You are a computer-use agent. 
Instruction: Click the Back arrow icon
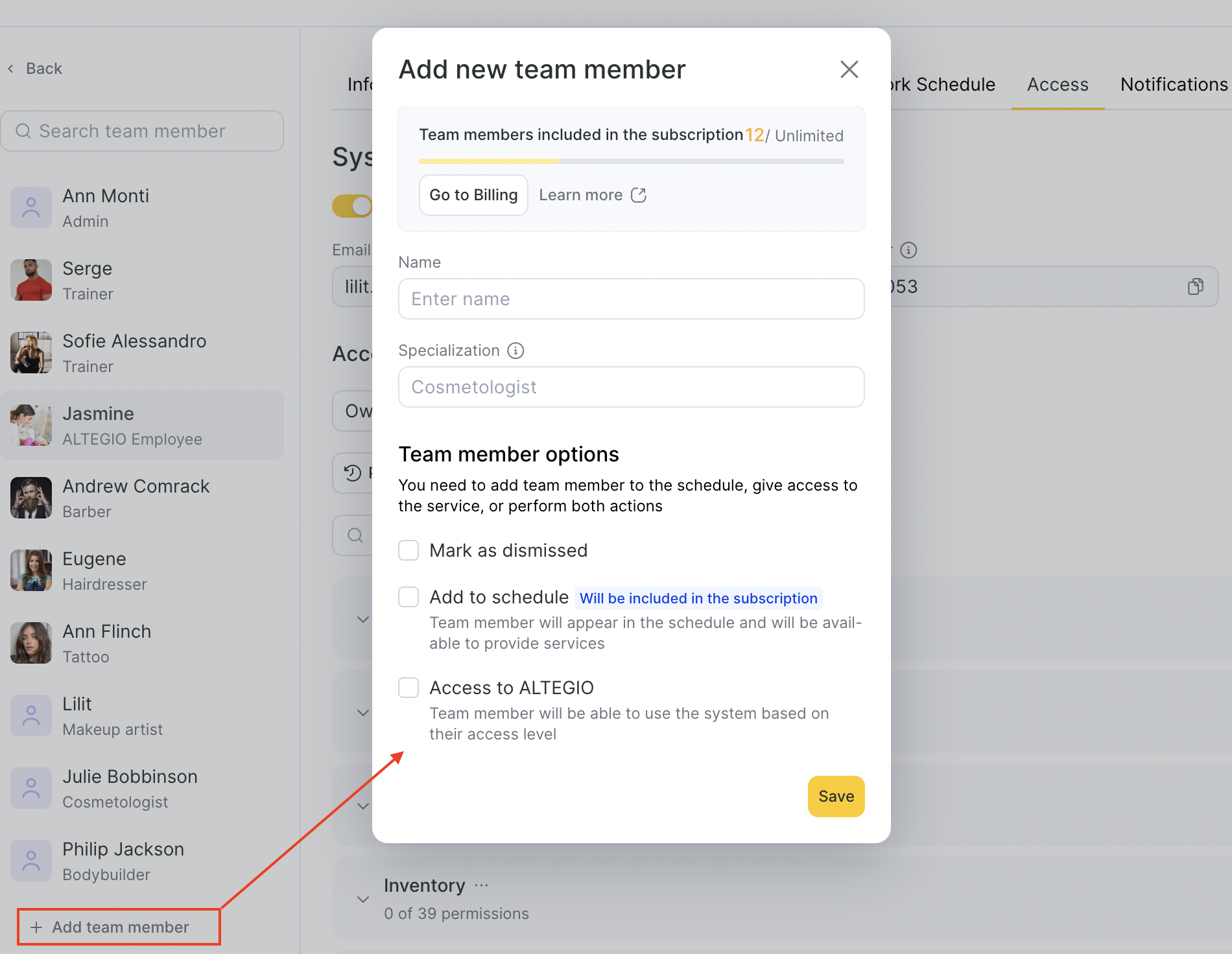[11, 69]
